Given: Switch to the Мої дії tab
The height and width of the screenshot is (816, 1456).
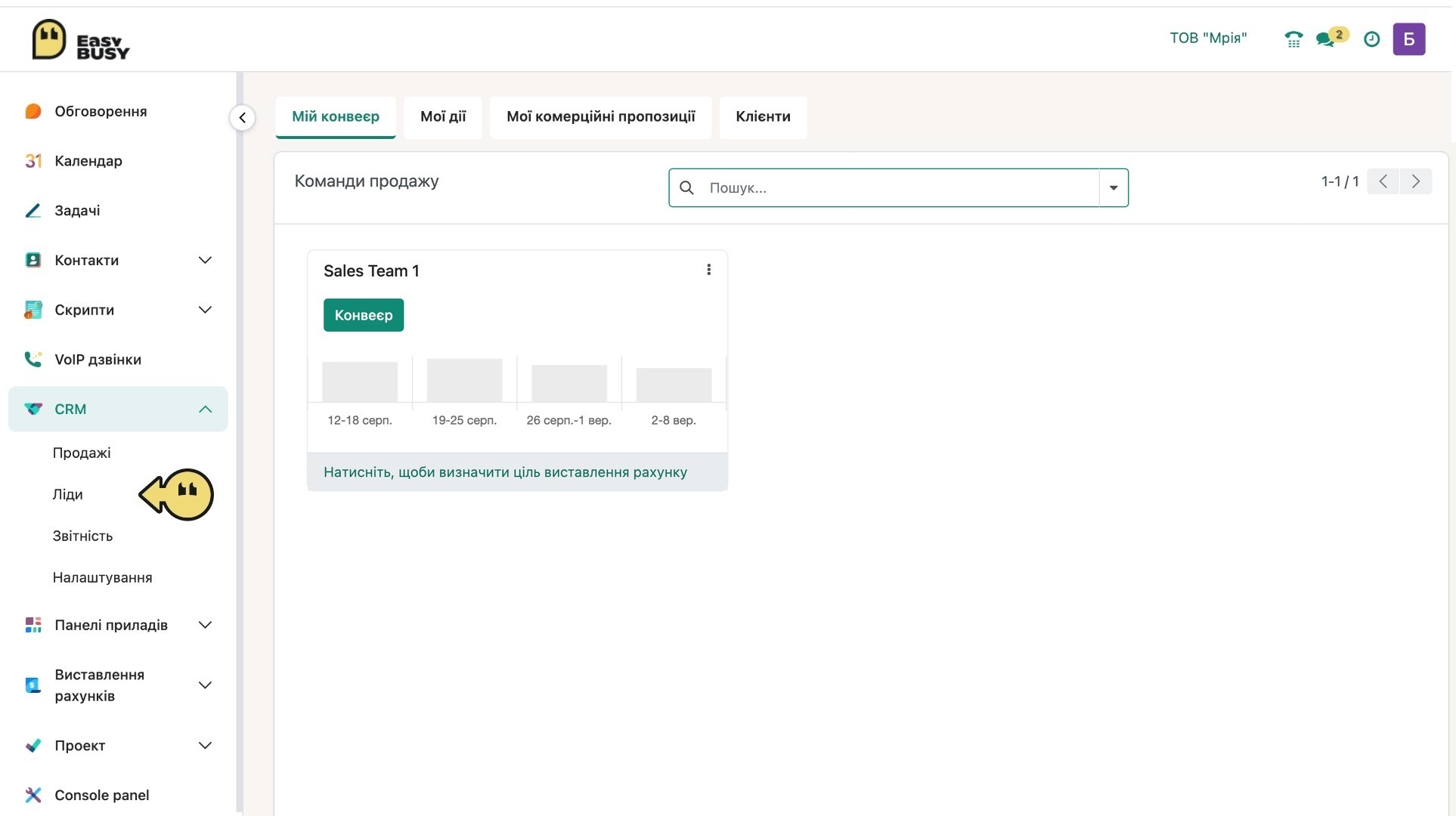Looking at the screenshot, I should (x=443, y=116).
